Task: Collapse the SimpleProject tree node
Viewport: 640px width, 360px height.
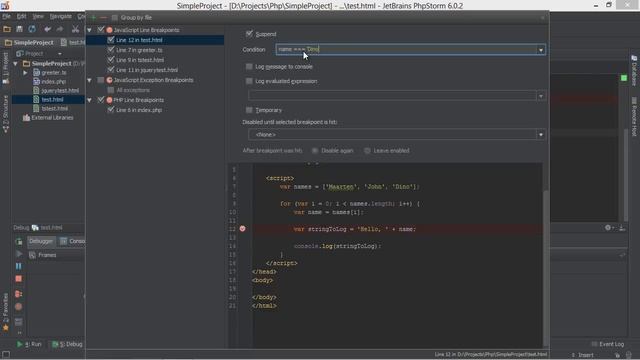Action: (x=16, y=64)
